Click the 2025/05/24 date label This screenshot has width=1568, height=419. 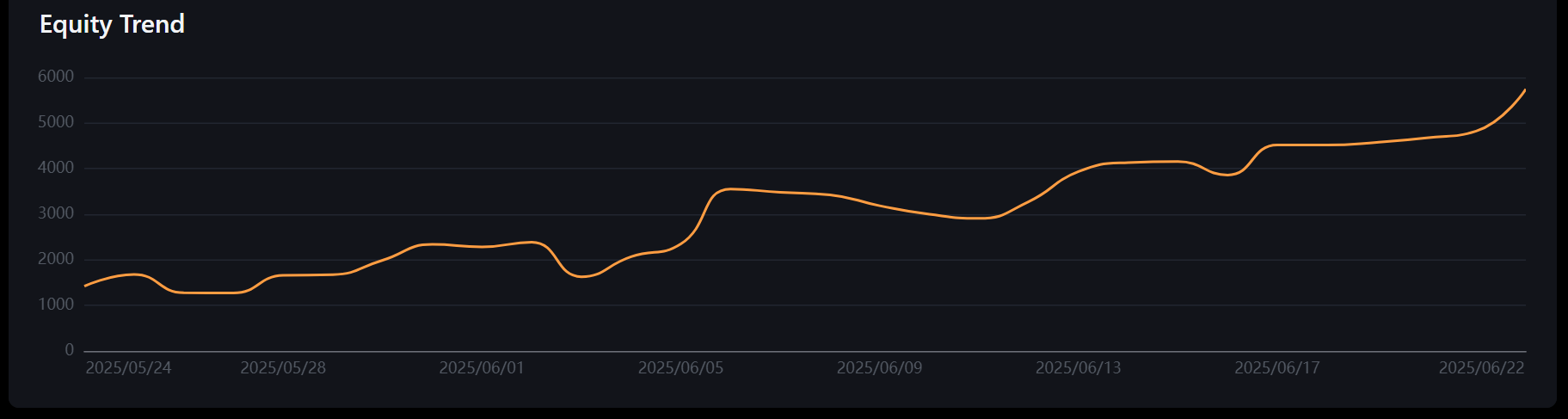click(x=128, y=368)
